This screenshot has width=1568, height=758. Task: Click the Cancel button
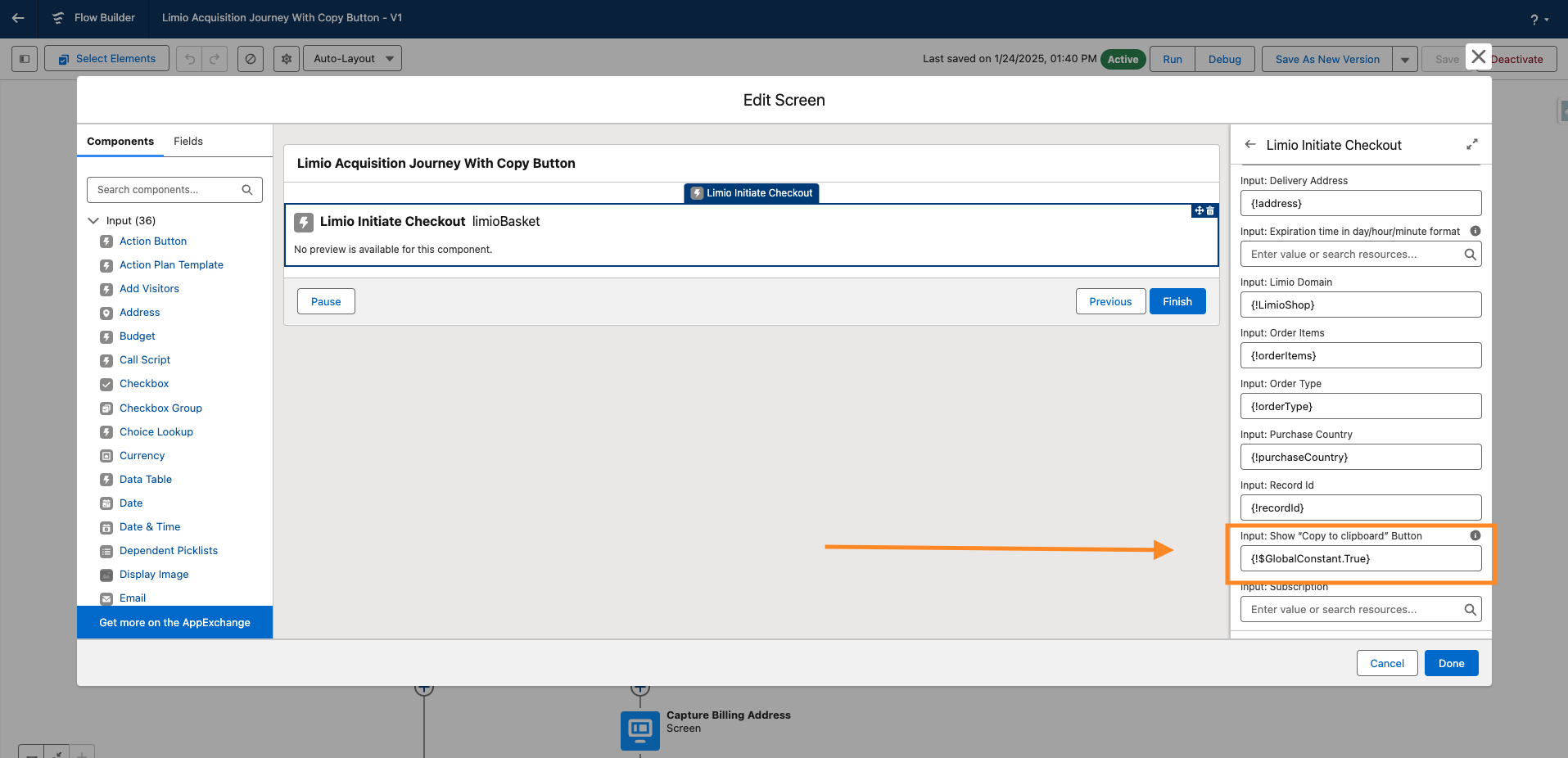(x=1387, y=663)
